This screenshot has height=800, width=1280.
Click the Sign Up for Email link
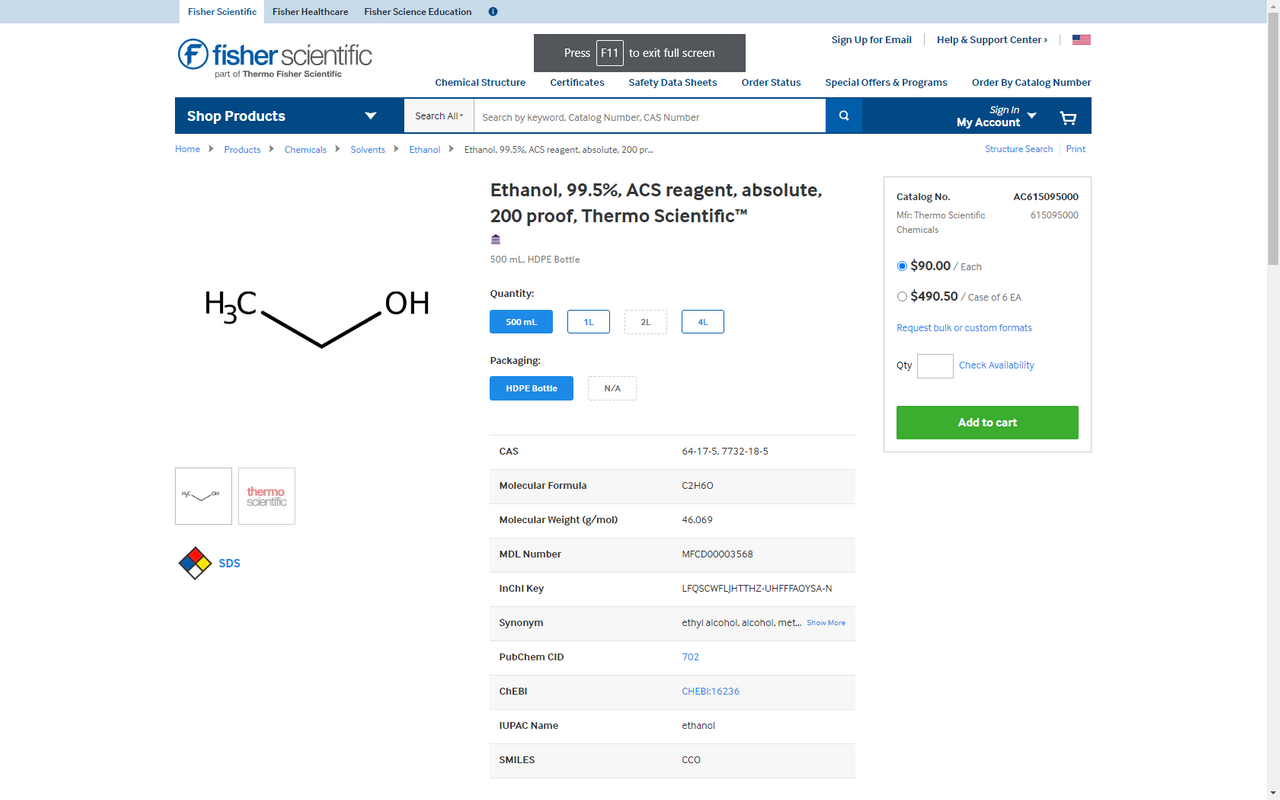tap(871, 40)
